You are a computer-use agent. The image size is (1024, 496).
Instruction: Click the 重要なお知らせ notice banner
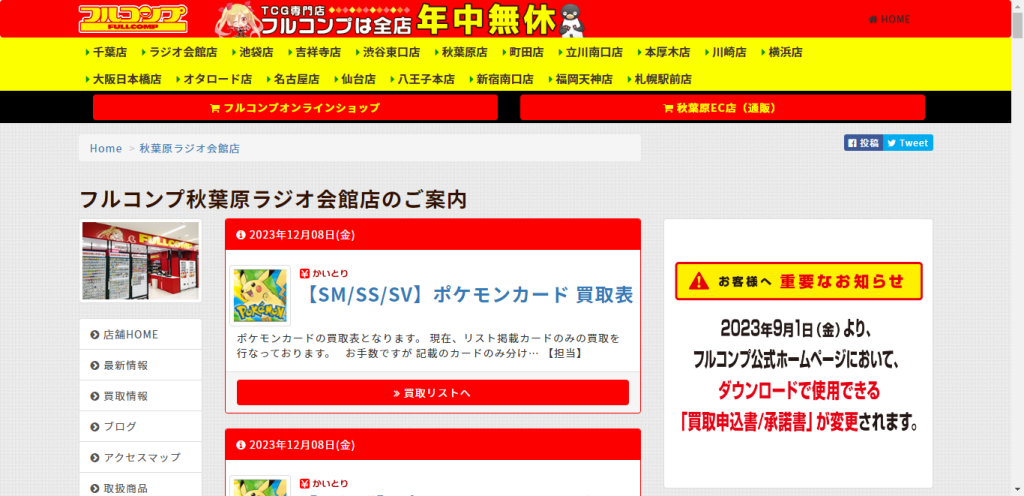click(798, 281)
